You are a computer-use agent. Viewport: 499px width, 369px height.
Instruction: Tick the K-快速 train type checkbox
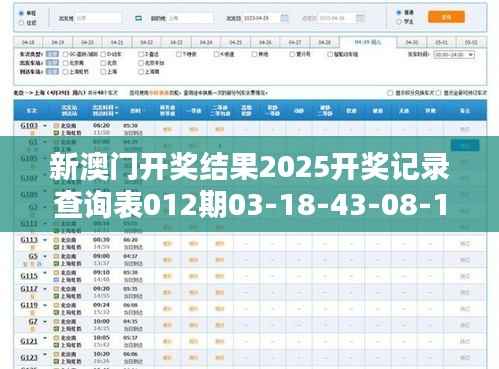coord(216,54)
